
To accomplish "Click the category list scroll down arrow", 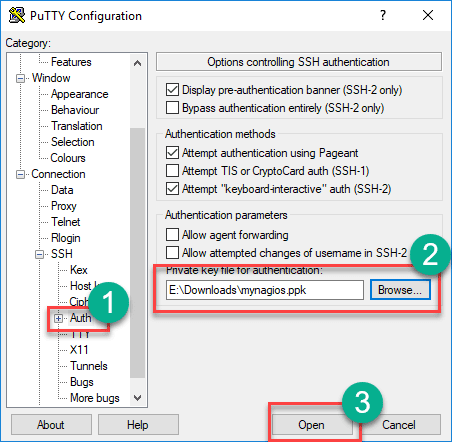I will 137,398.
